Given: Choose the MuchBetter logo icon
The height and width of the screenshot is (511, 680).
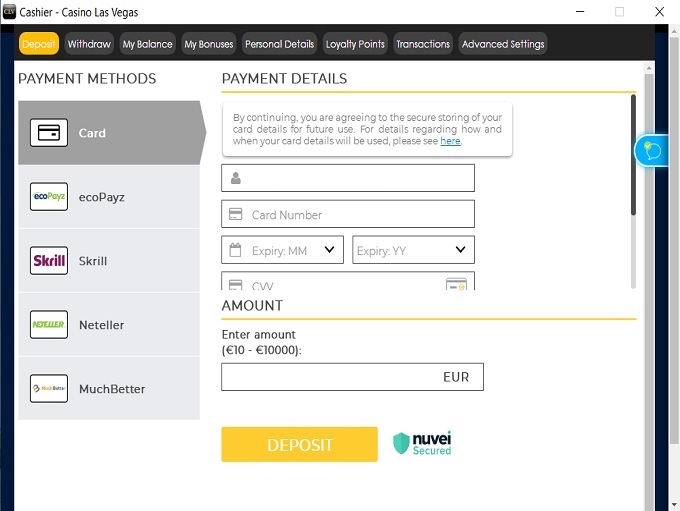Looking at the screenshot, I should tap(49, 389).
